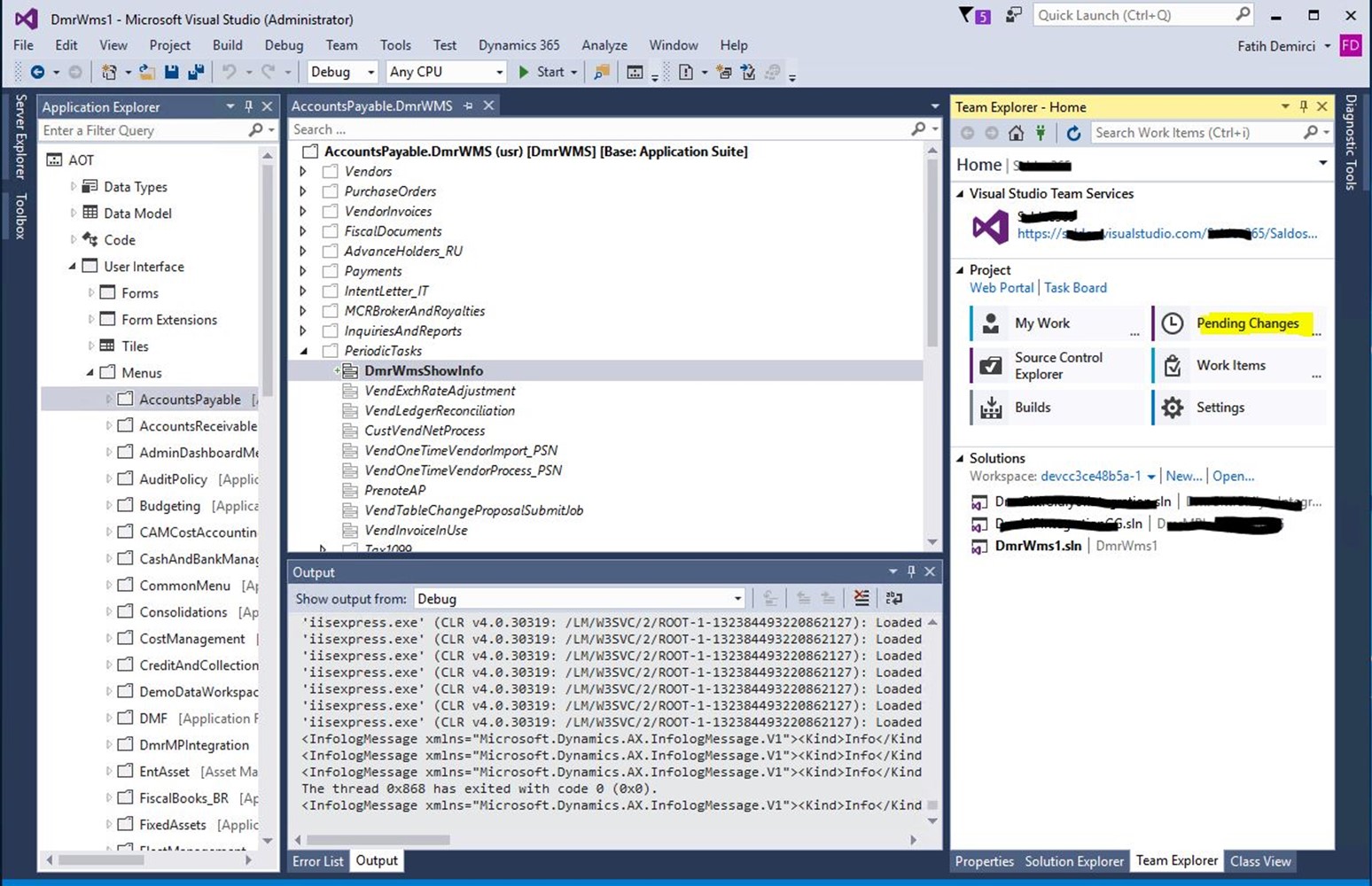
Task: Click the Find in Files toolbar icon
Action: 602,72
